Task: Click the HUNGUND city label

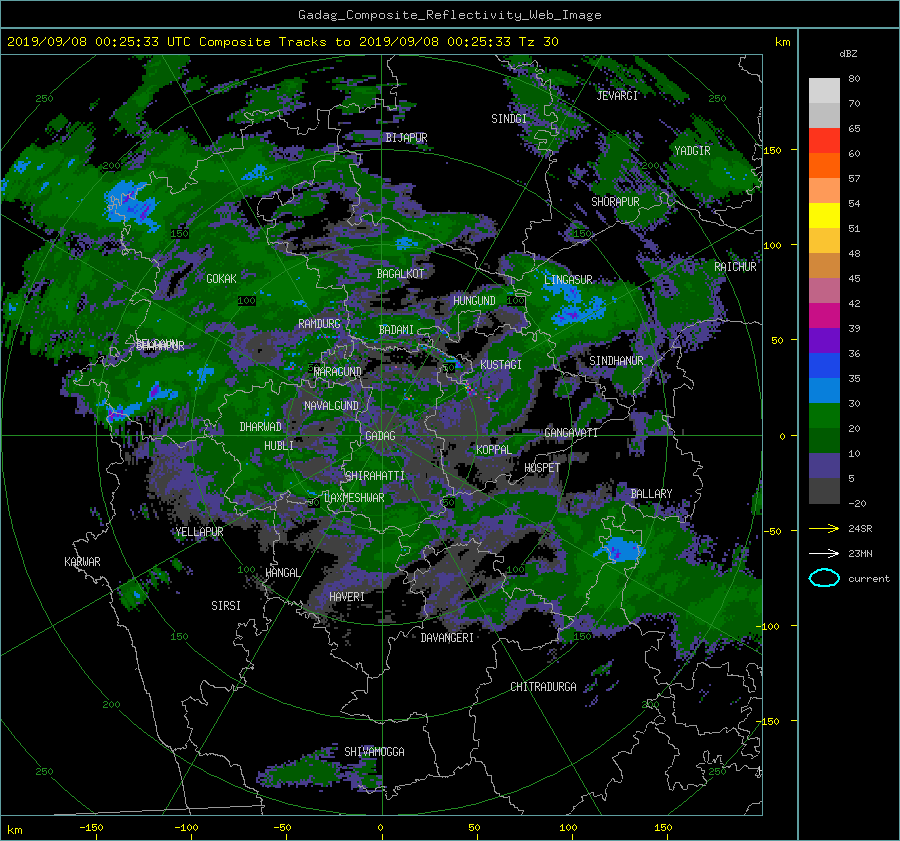Action: coord(474,301)
